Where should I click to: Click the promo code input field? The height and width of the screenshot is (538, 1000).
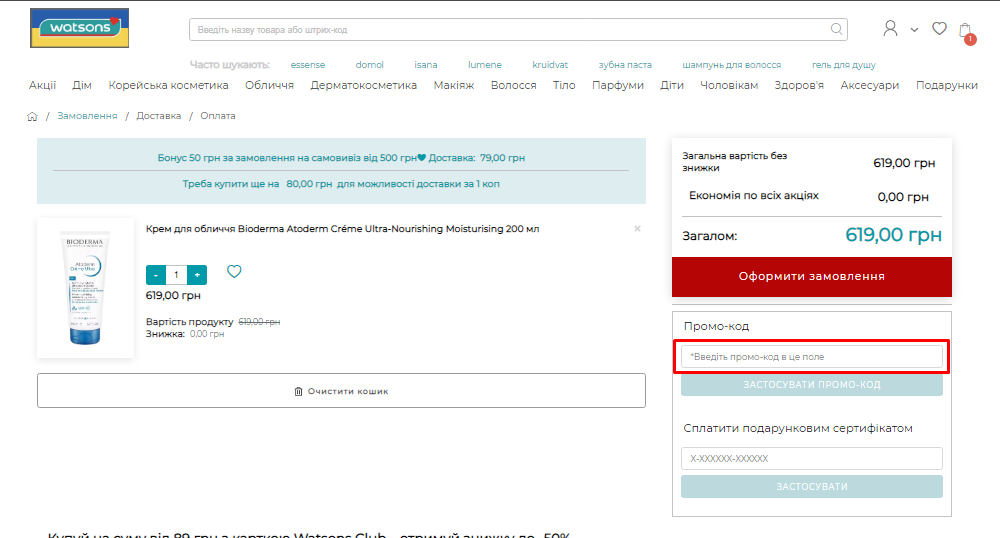point(811,357)
